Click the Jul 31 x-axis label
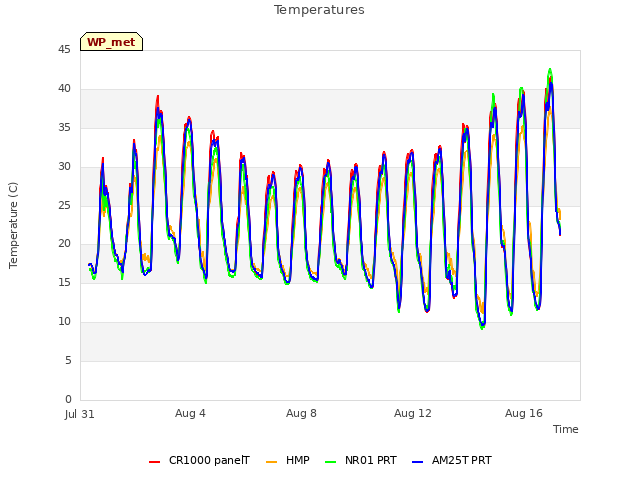640x480 pixels. 80,414
